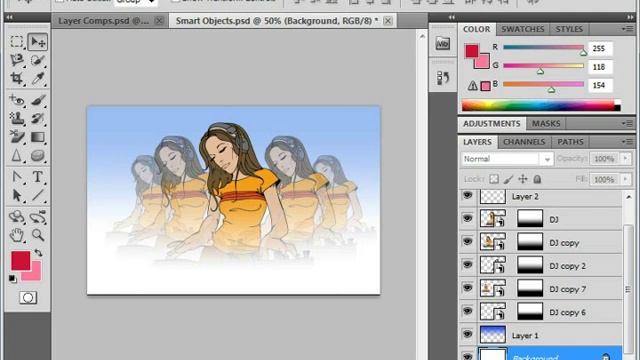
Task: Lock layer position icon
Action: click(x=522, y=179)
